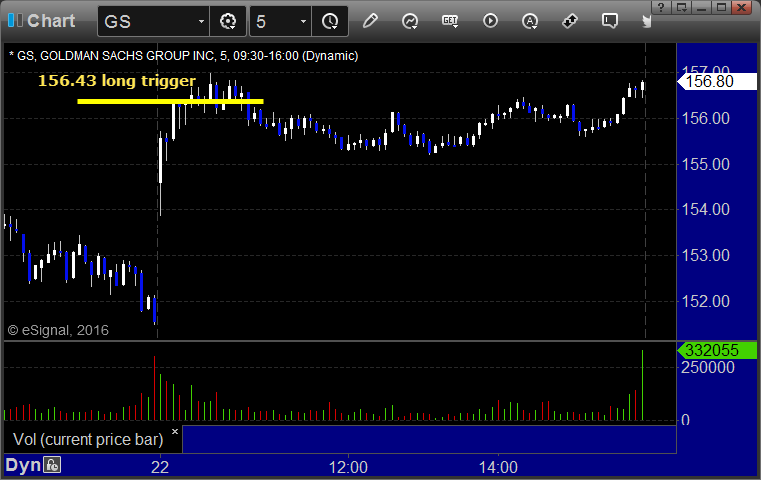Open the time template clock menu

click(x=330, y=21)
